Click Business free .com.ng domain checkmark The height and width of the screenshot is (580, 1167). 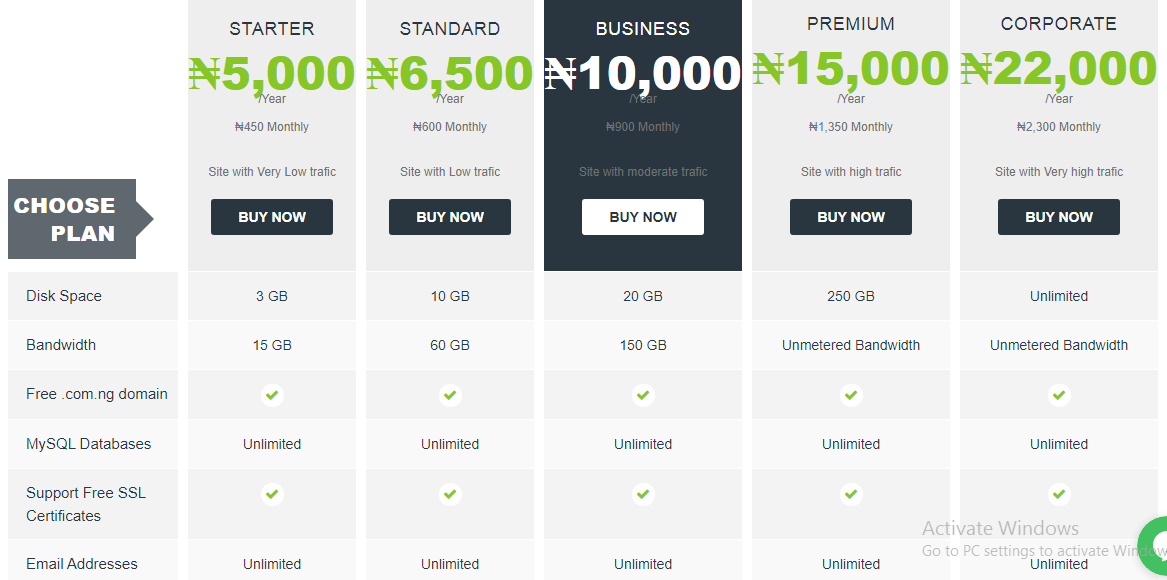(643, 395)
